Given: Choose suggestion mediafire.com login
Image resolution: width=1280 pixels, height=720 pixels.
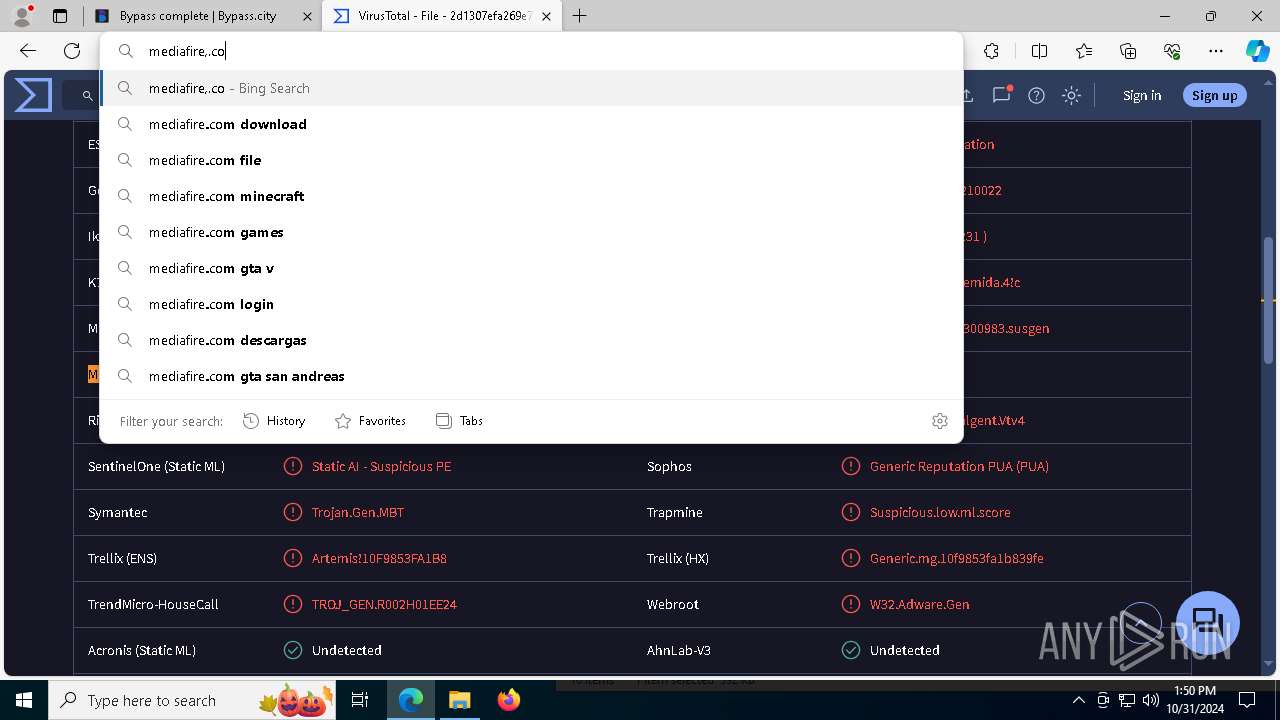Looking at the screenshot, I should 532,304.
